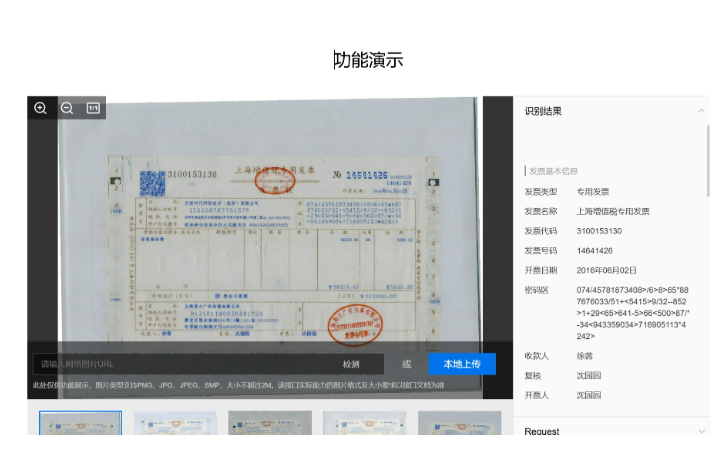Viewport: 720px width, 450px height.
Task: Click the 发票基本信息 section label
Action: [x=553, y=171]
